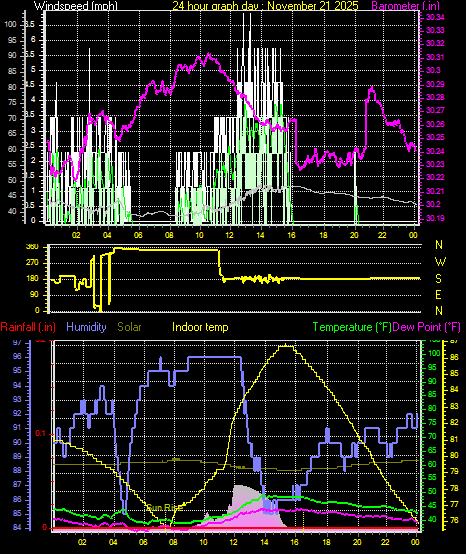Click the 100 windspeed scale value
This screenshot has width=466, height=554.
click(x=10, y=24)
